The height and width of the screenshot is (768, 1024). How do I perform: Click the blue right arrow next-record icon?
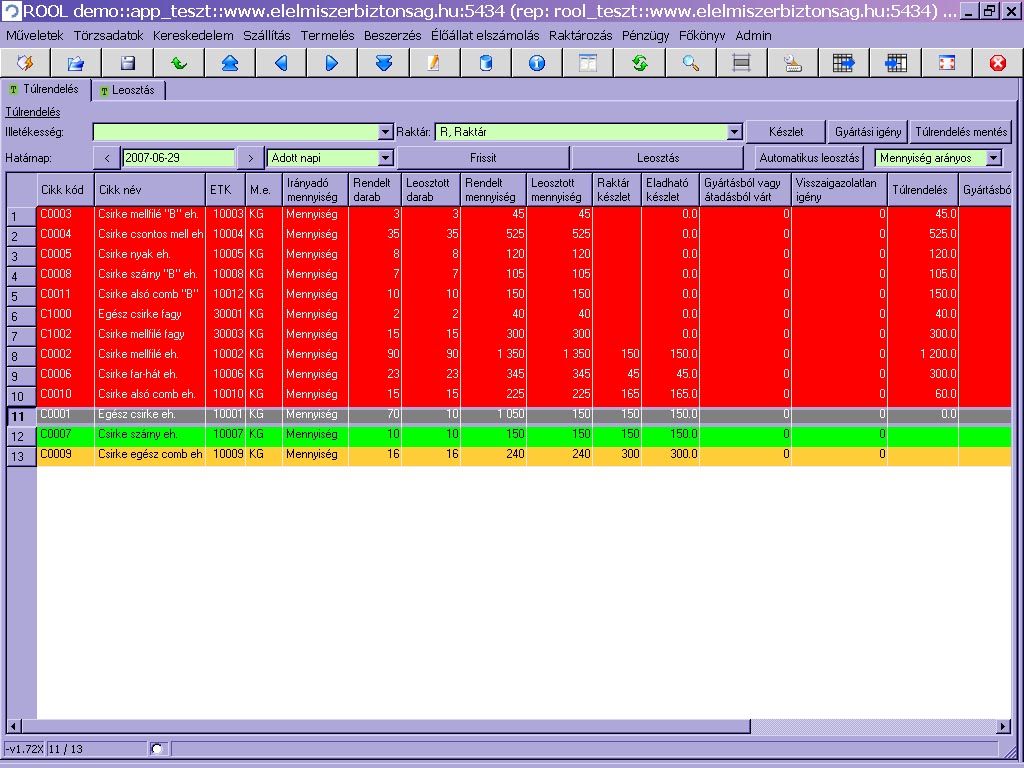point(332,63)
